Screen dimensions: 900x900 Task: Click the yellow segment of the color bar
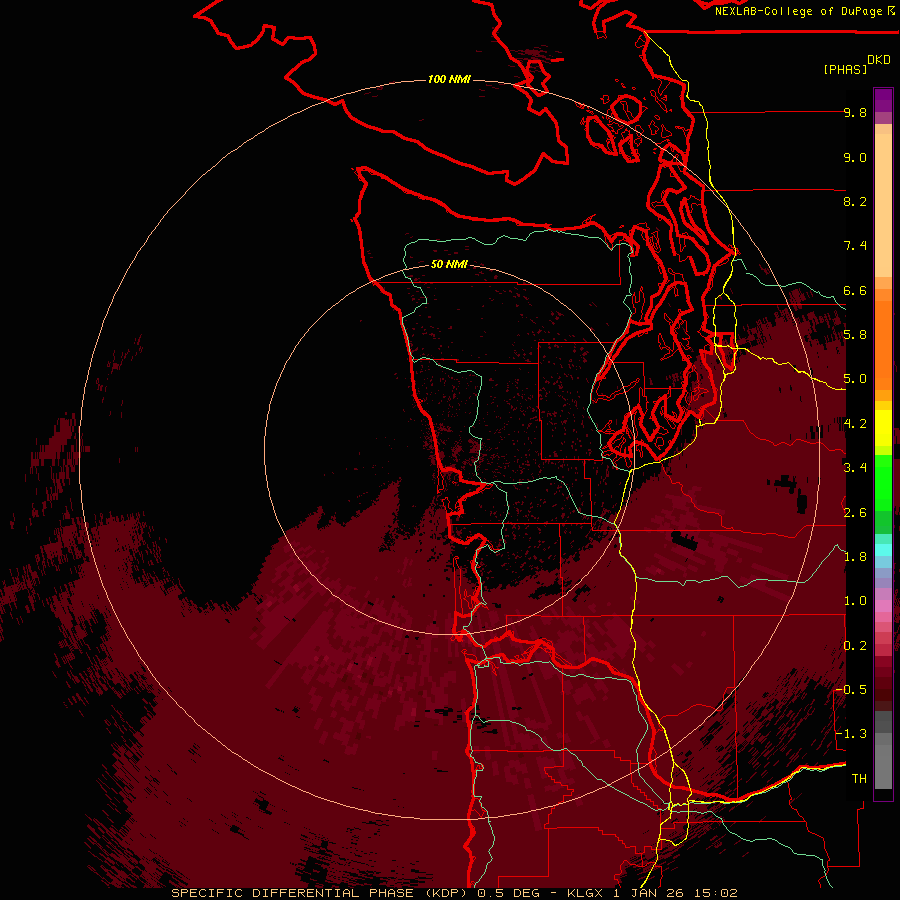[x=883, y=428]
